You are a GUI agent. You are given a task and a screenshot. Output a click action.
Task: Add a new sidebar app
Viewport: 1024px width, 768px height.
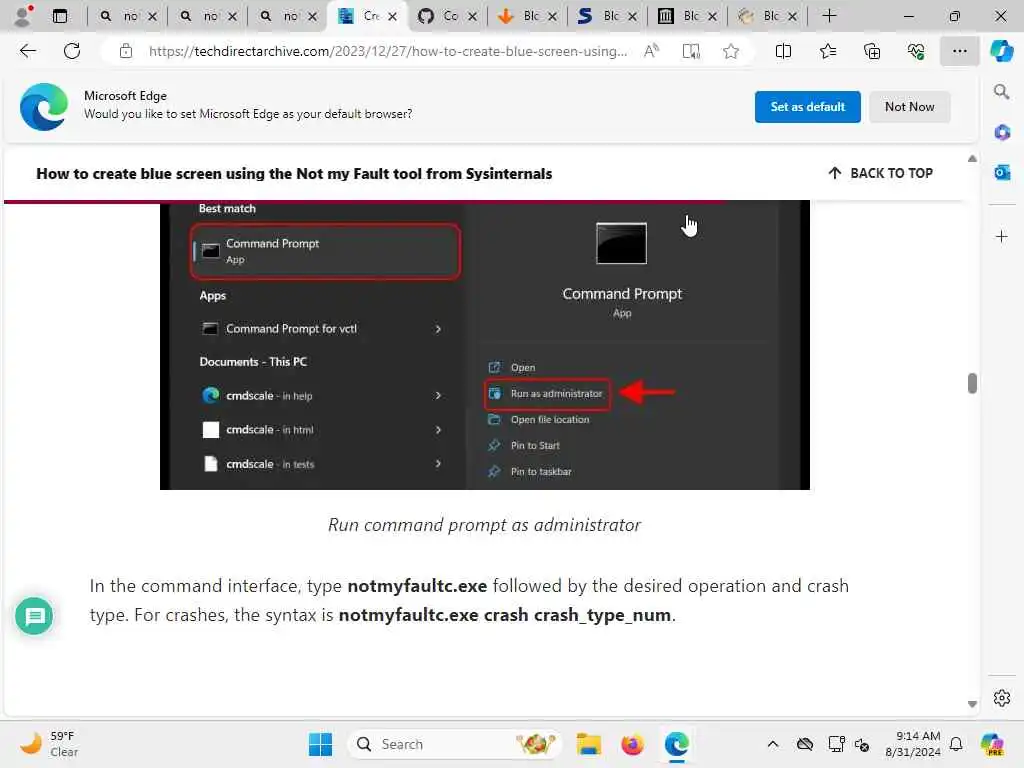coord(1002,236)
